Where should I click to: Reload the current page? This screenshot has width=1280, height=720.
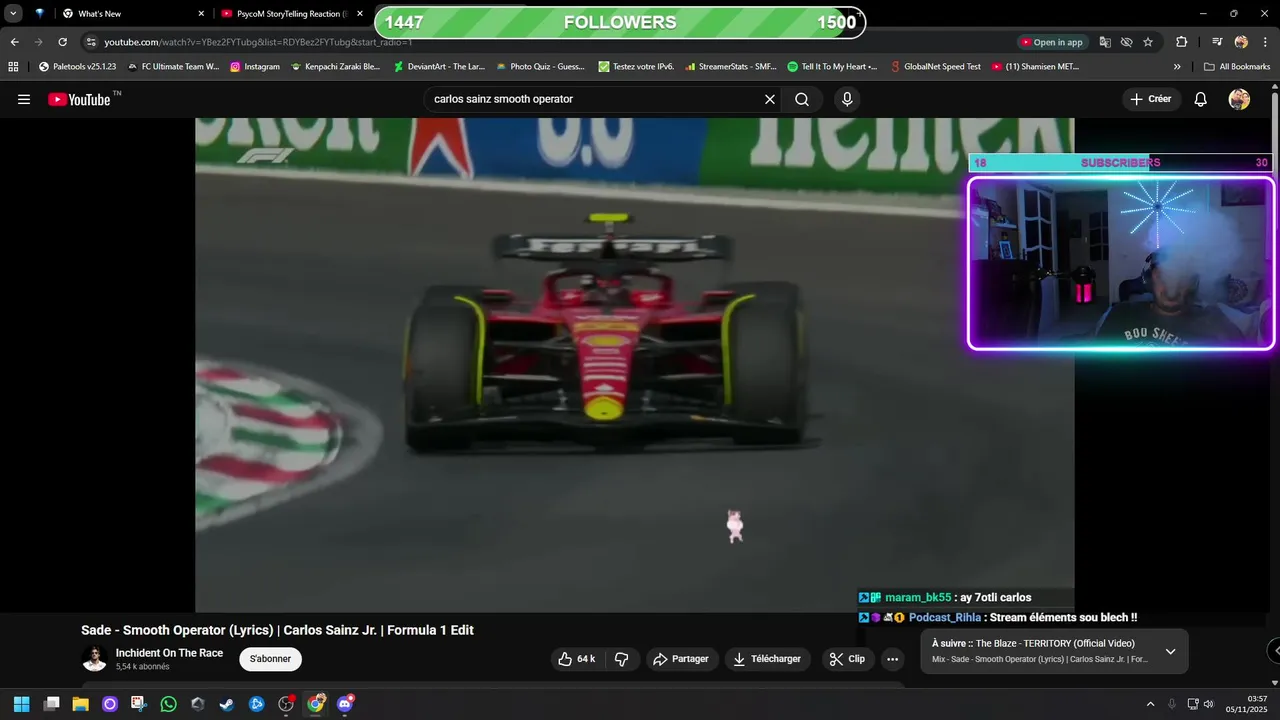(62, 42)
